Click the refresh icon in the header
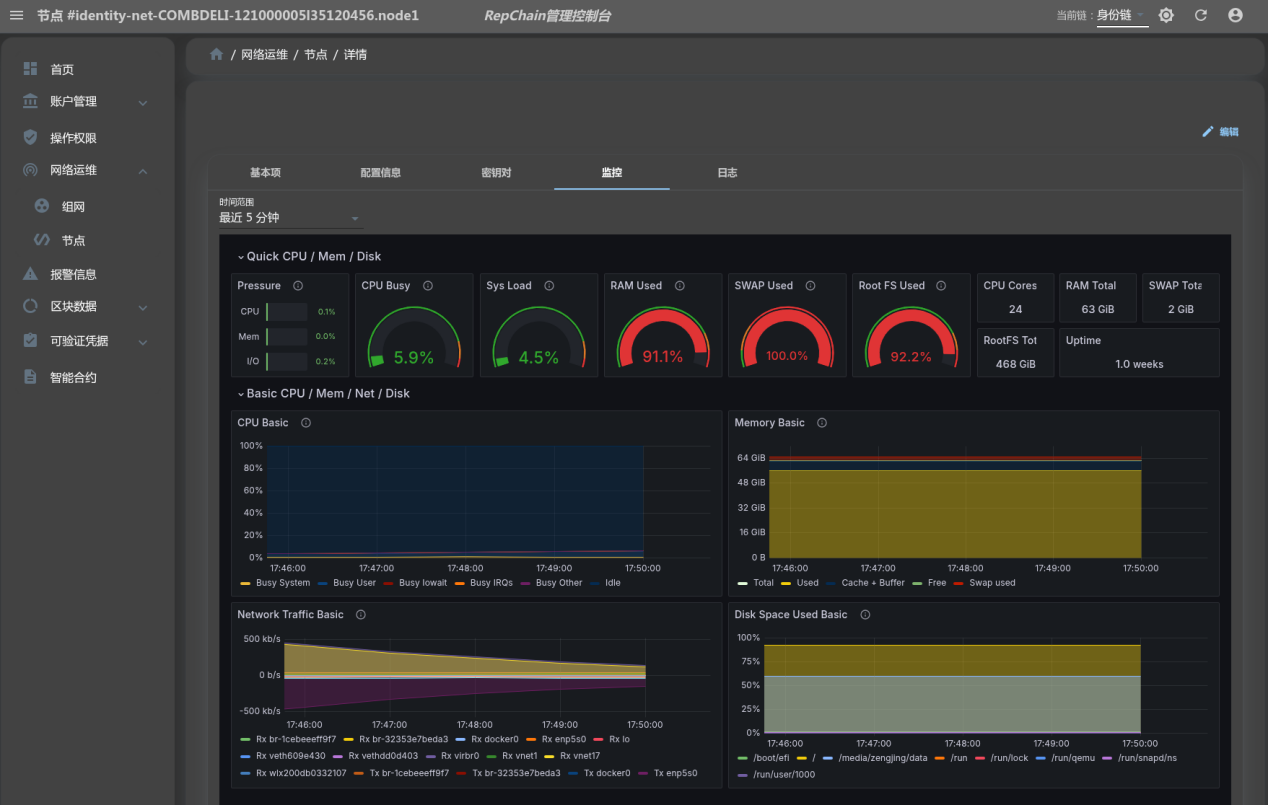Screen dimensions: 1268x805 tap(1201, 15)
